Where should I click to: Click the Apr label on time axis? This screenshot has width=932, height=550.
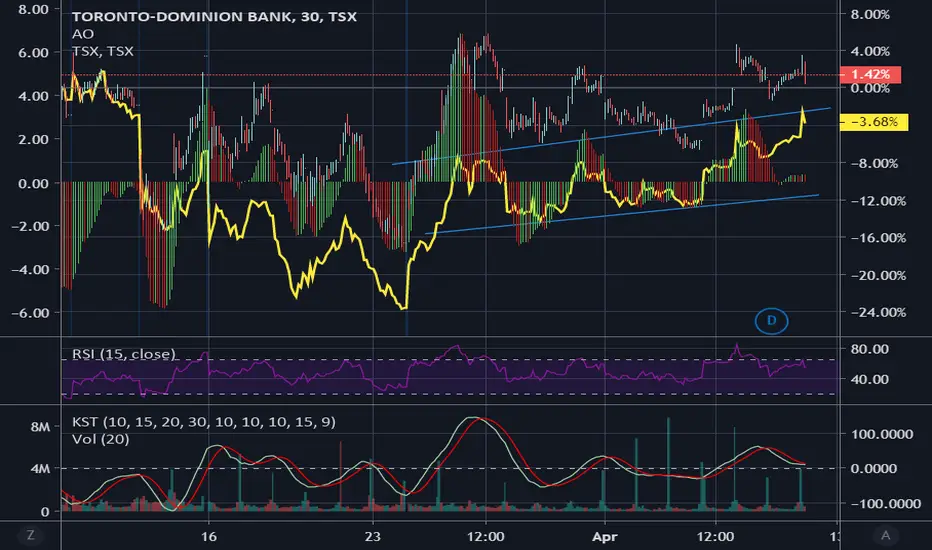(x=604, y=536)
